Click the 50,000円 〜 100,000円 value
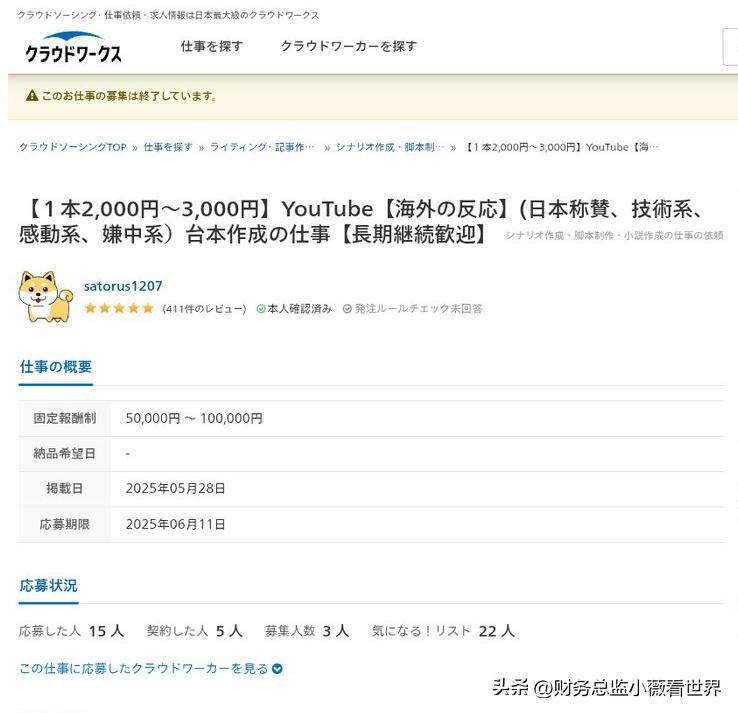This screenshot has width=738, height=713. pos(194,418)
